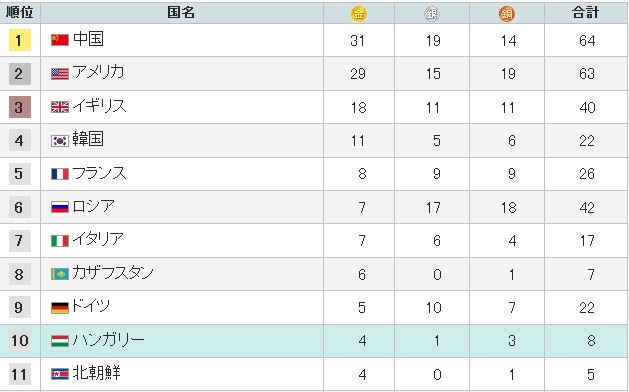Click the highlighted ハンガリー row name
The height and width of the screenshot is (392, 629).
[x=108, y=340]
